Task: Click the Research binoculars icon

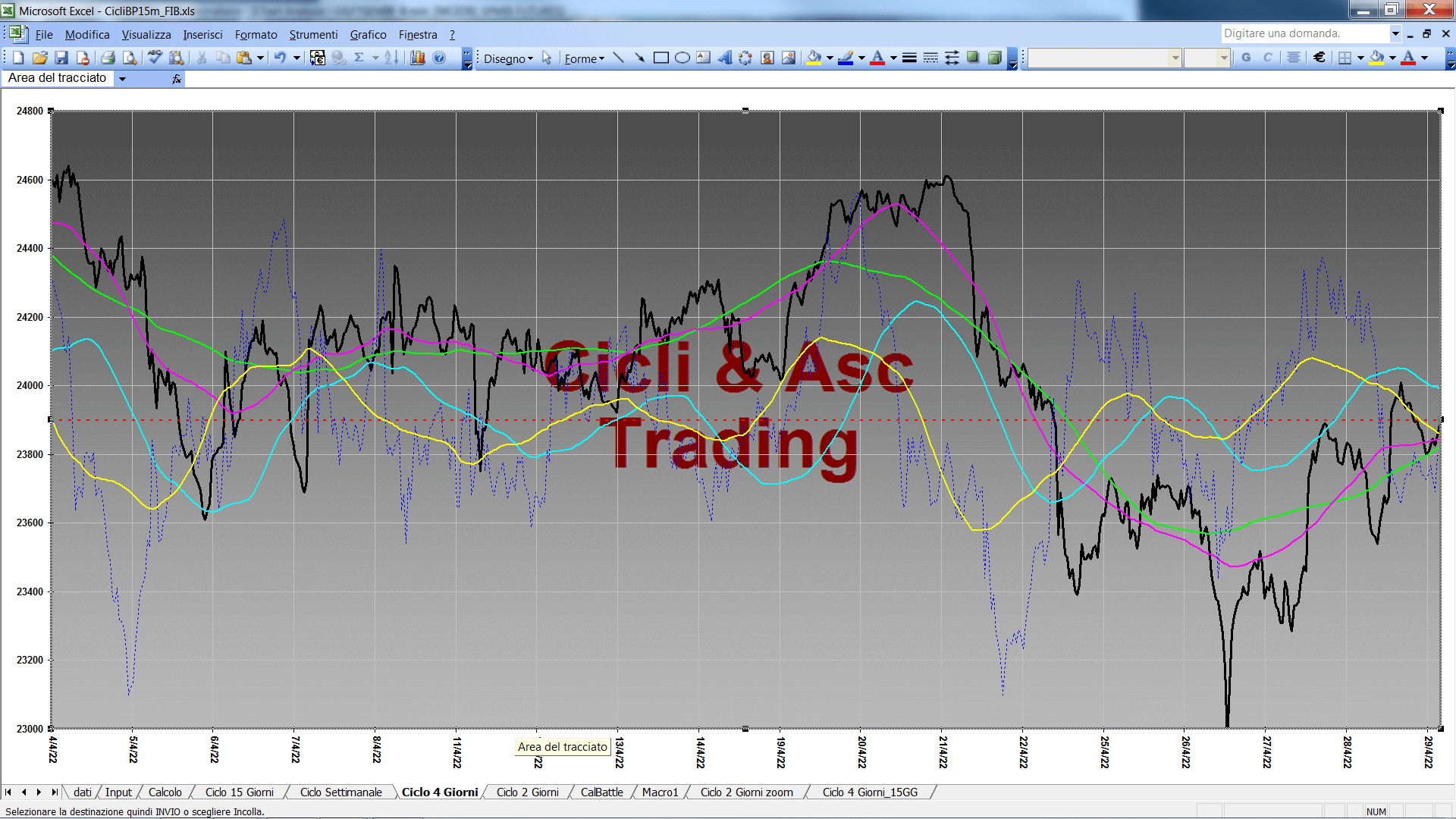Action: [177, 58]
